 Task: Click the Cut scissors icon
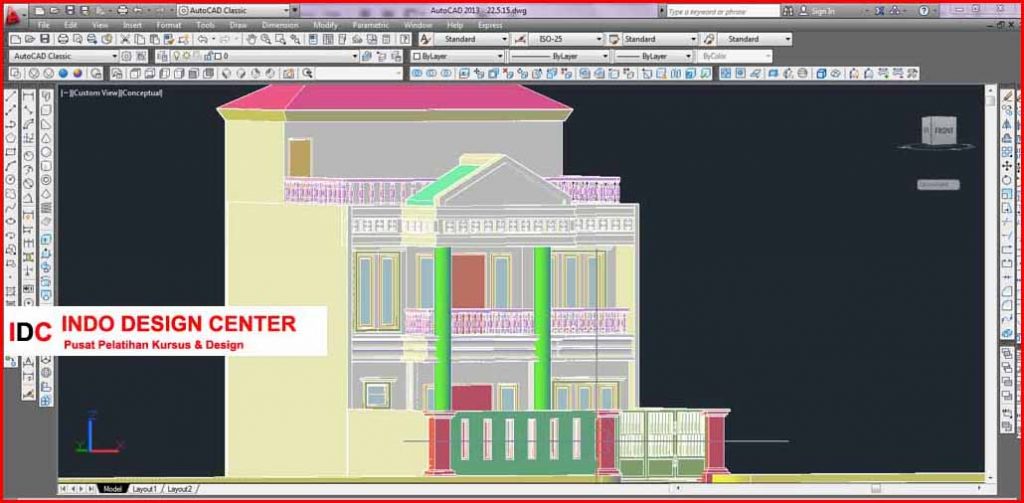125,39
